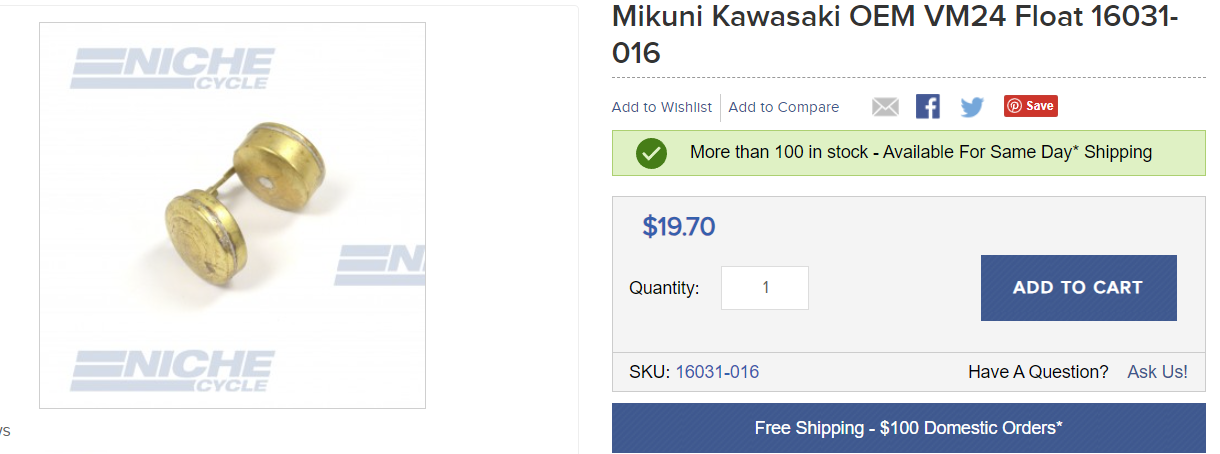The height and width of the screenshot is (454, 1220).
Task: Share product on Twitter
Action: [x=972, y=107]
